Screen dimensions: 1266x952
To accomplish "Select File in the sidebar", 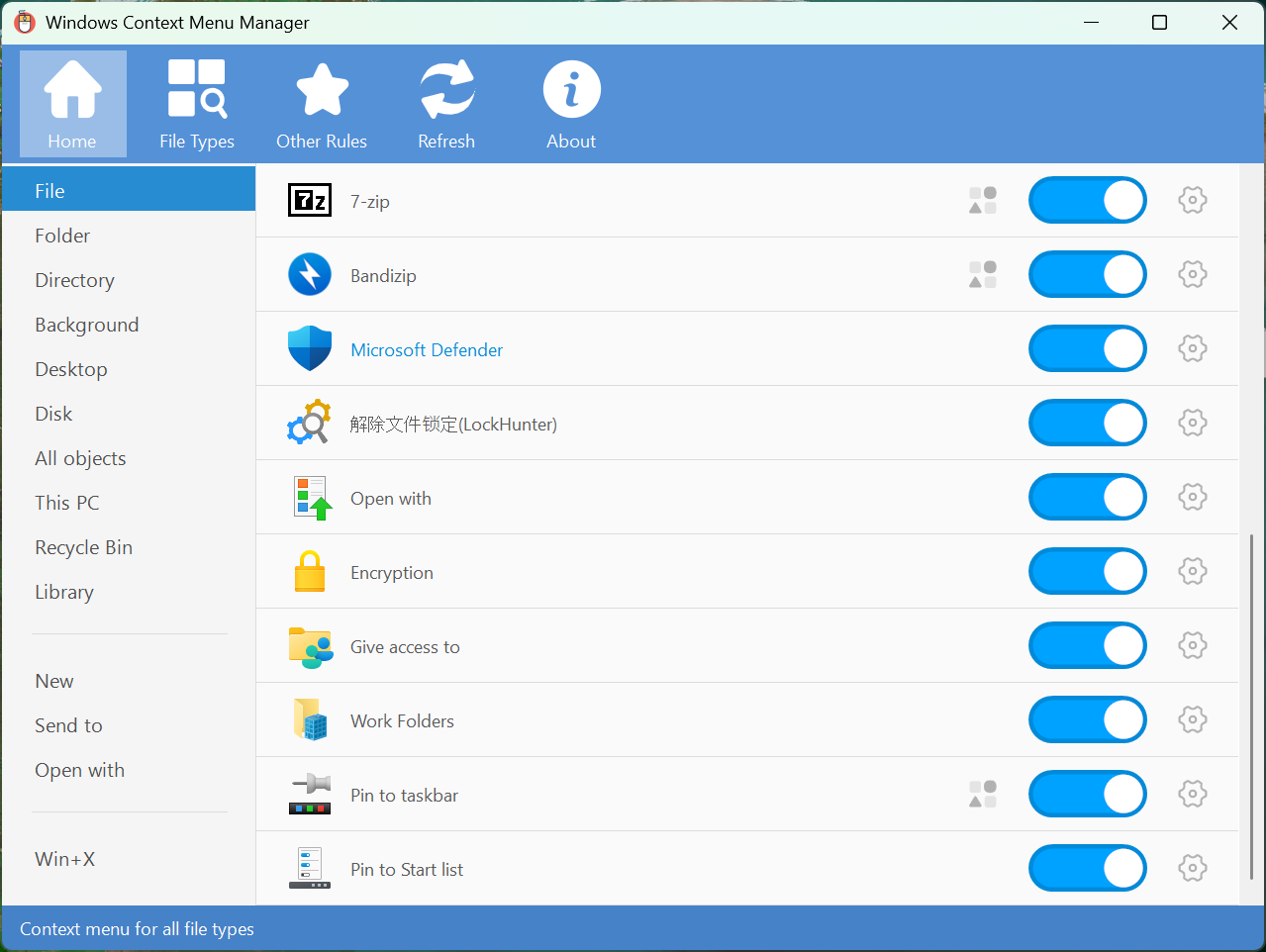I will 129,190.
